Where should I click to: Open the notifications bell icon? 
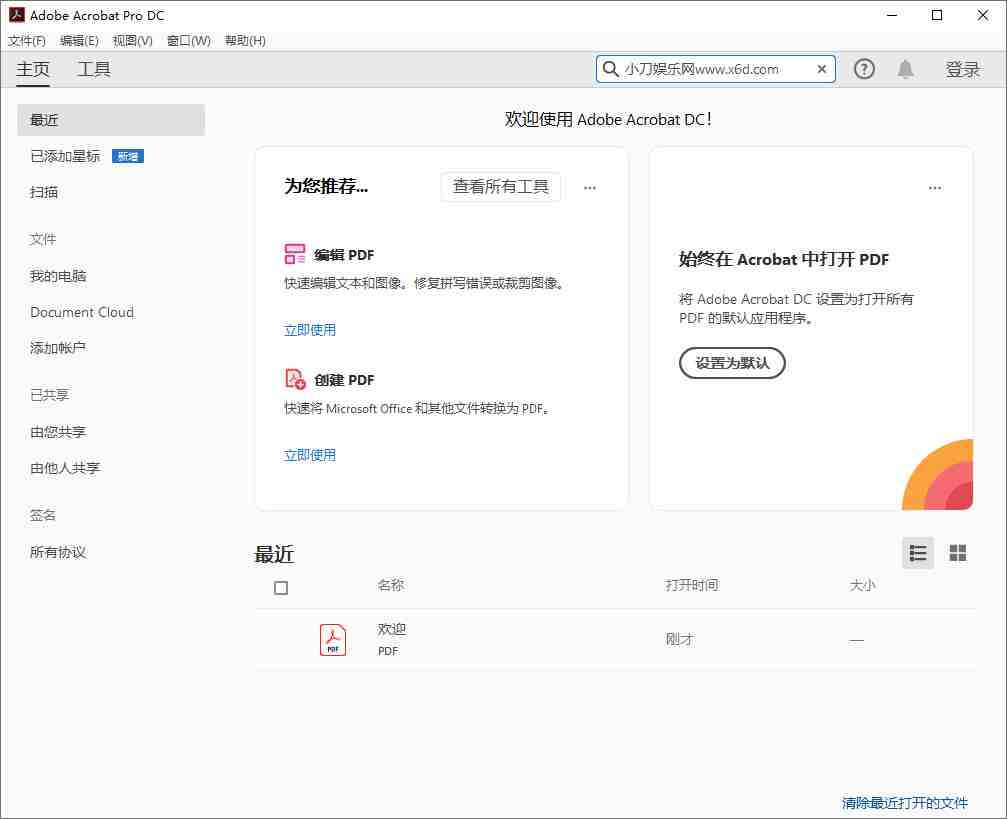click(906, 69)
